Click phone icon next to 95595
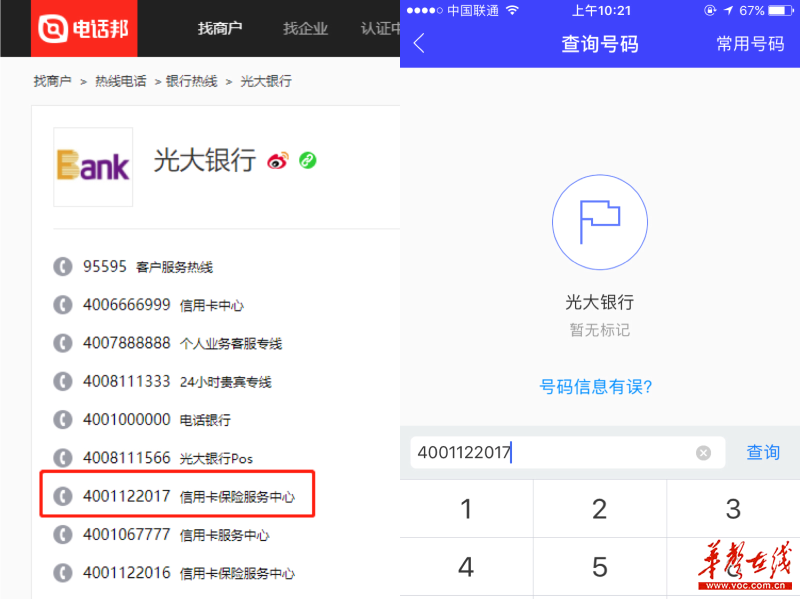The height and width of the screenshot is (599, 800). (63, 267)
